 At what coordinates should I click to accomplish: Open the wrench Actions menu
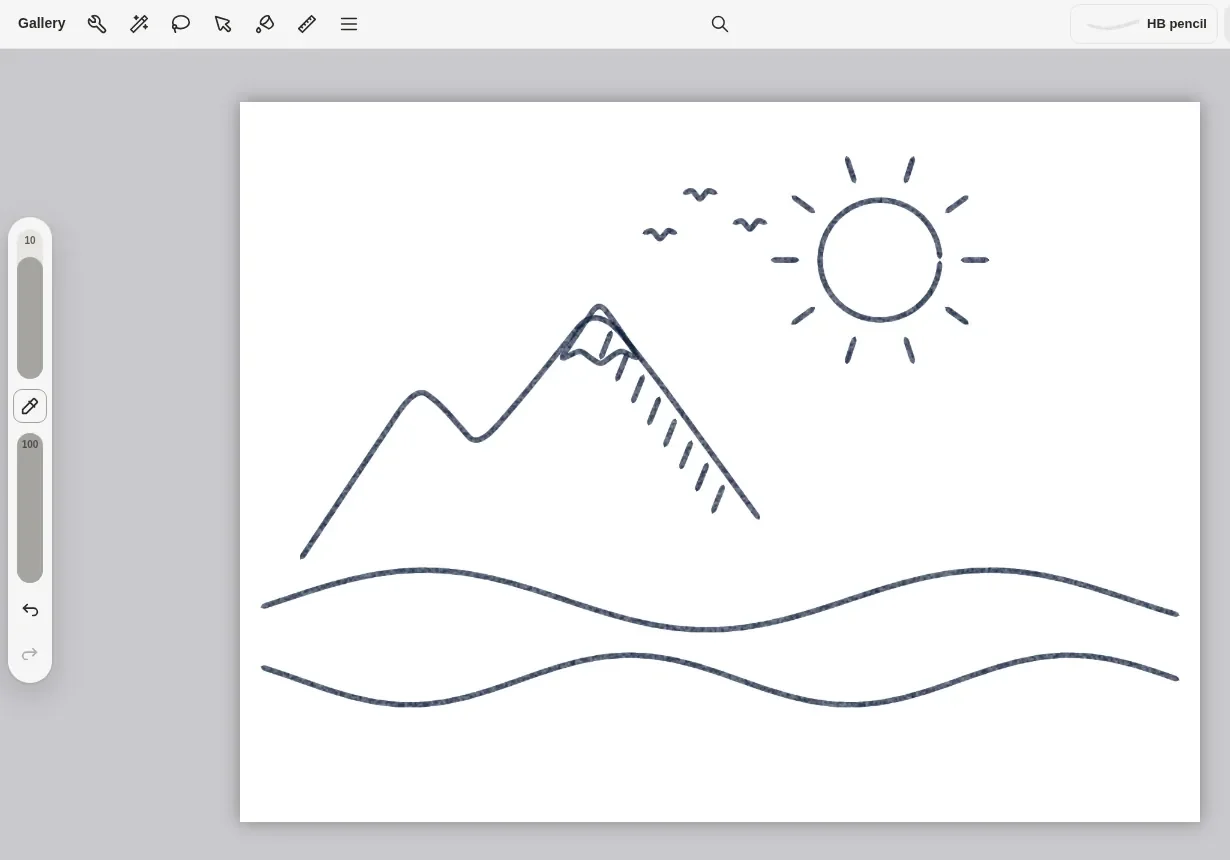coord(97,24)
